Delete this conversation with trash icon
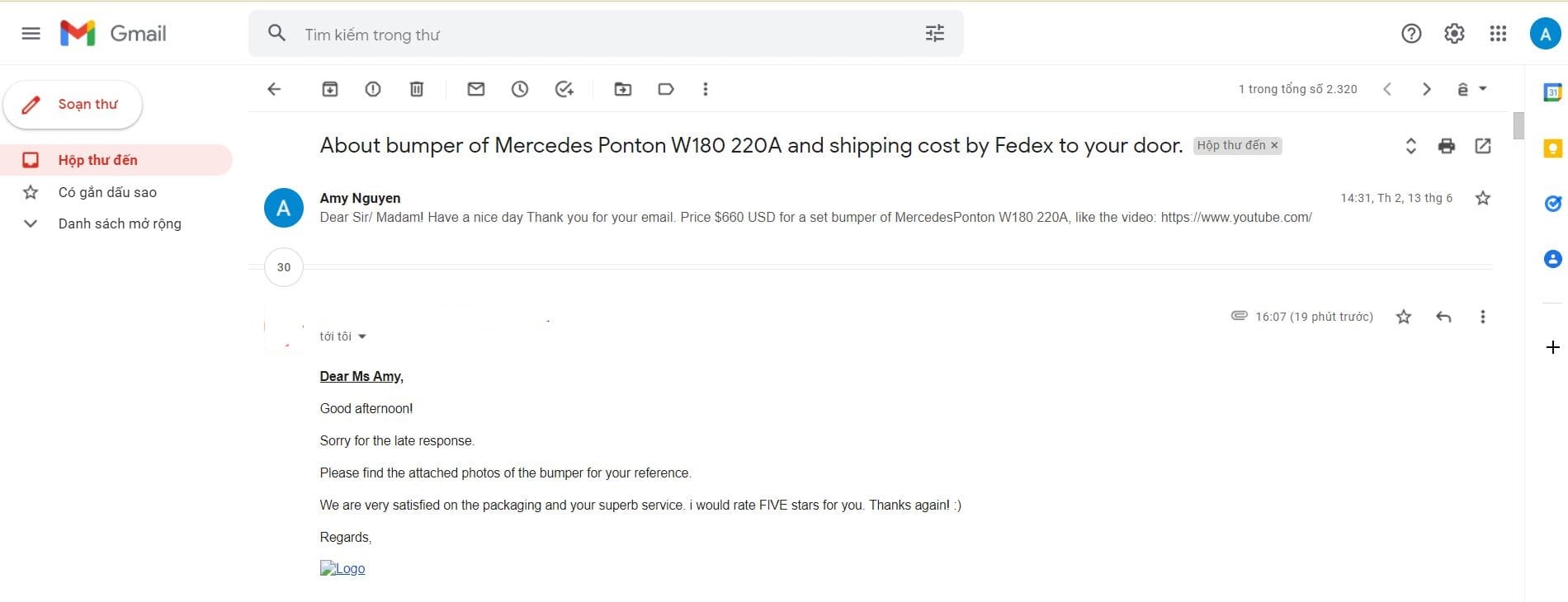Screen dimensions: 1568x602 click(x=417, y=89)
